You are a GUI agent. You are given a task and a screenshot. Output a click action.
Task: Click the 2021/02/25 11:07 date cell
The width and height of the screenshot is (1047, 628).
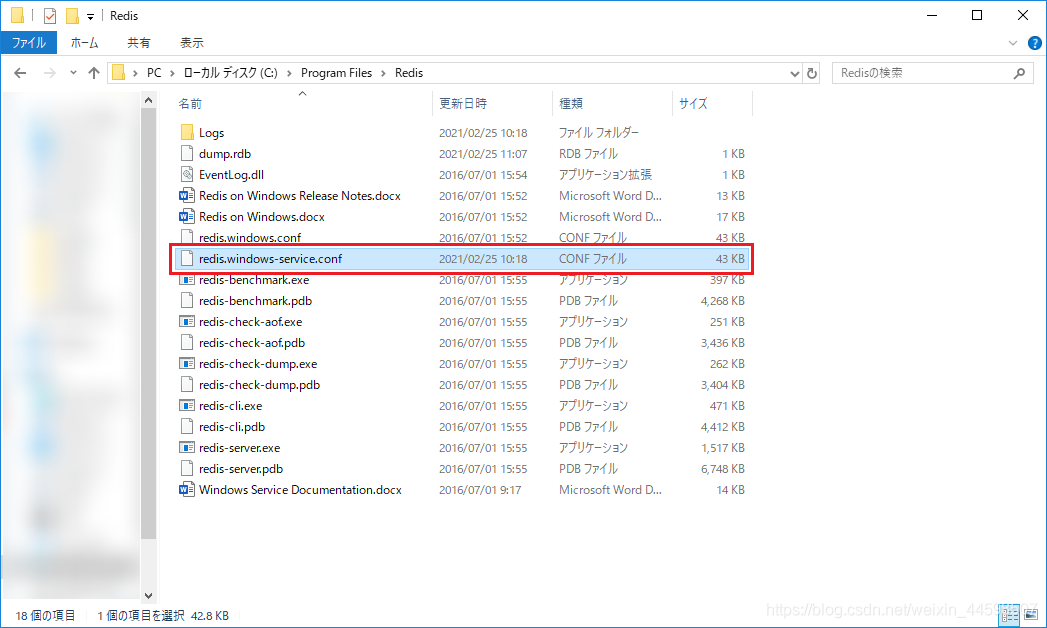(x=483, y=153)
